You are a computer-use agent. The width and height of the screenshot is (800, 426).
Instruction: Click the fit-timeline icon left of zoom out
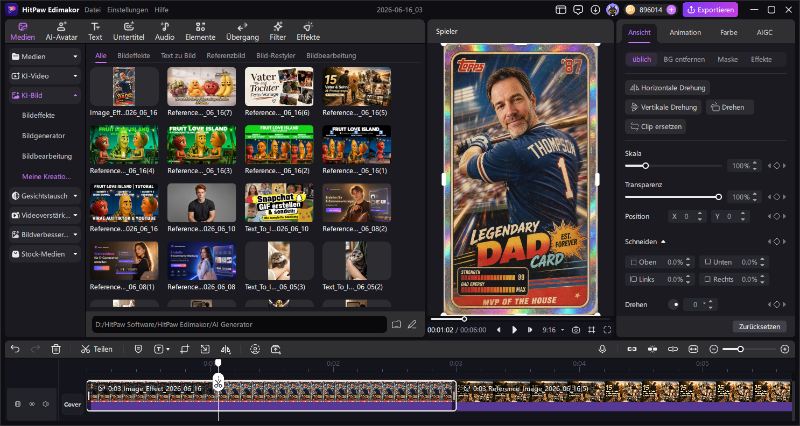coord(693,349)
